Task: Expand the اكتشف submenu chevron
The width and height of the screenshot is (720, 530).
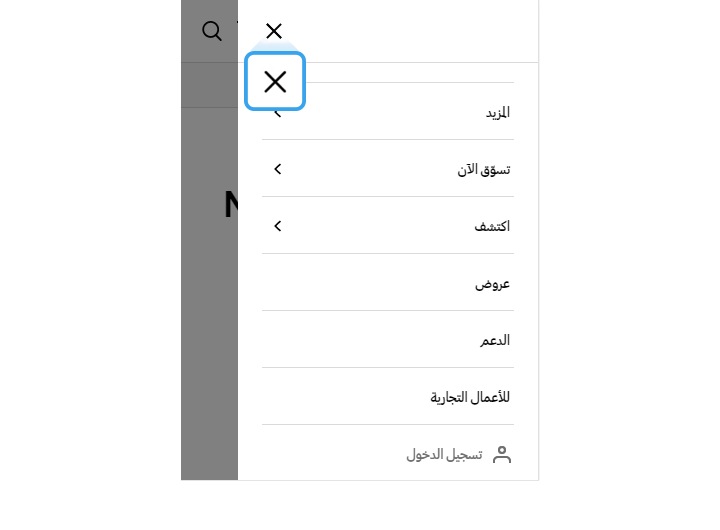Action: coord(278,226)
